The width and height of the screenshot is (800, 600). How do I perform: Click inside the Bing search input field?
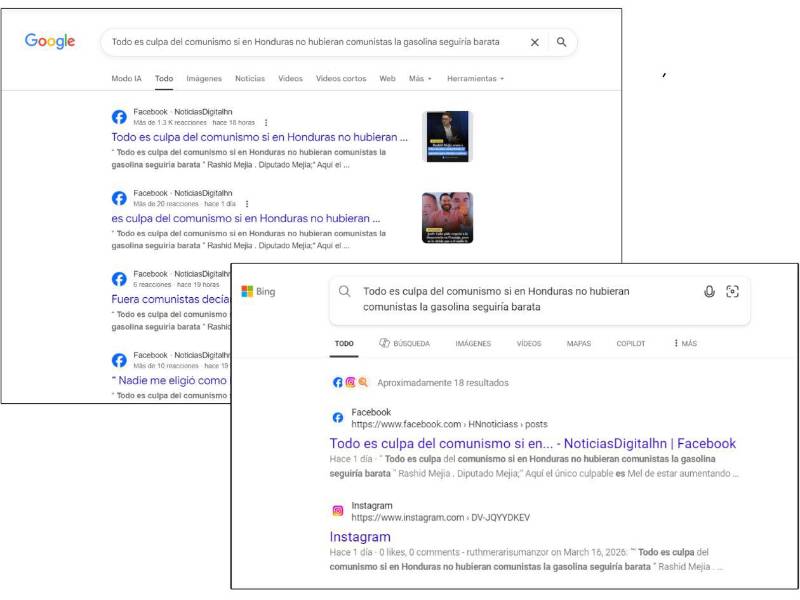pyautogui.click(x=500, y=294)
